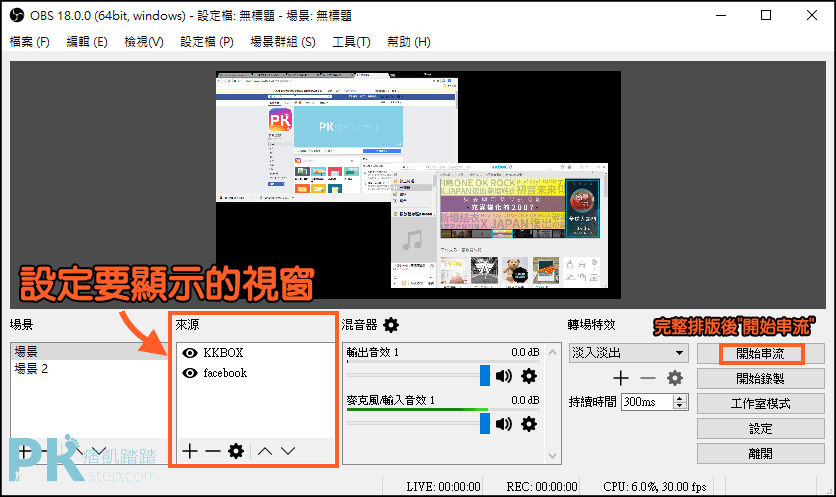Open 麥克風/輸入音效 1 settings gear
This screenshot has height=497, width=836.
point(529,424)
